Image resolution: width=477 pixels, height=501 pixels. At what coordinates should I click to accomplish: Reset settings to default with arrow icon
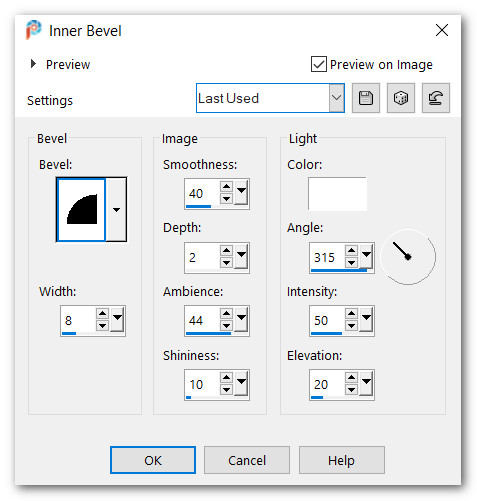pyautogui.click(x=436, y=98)
